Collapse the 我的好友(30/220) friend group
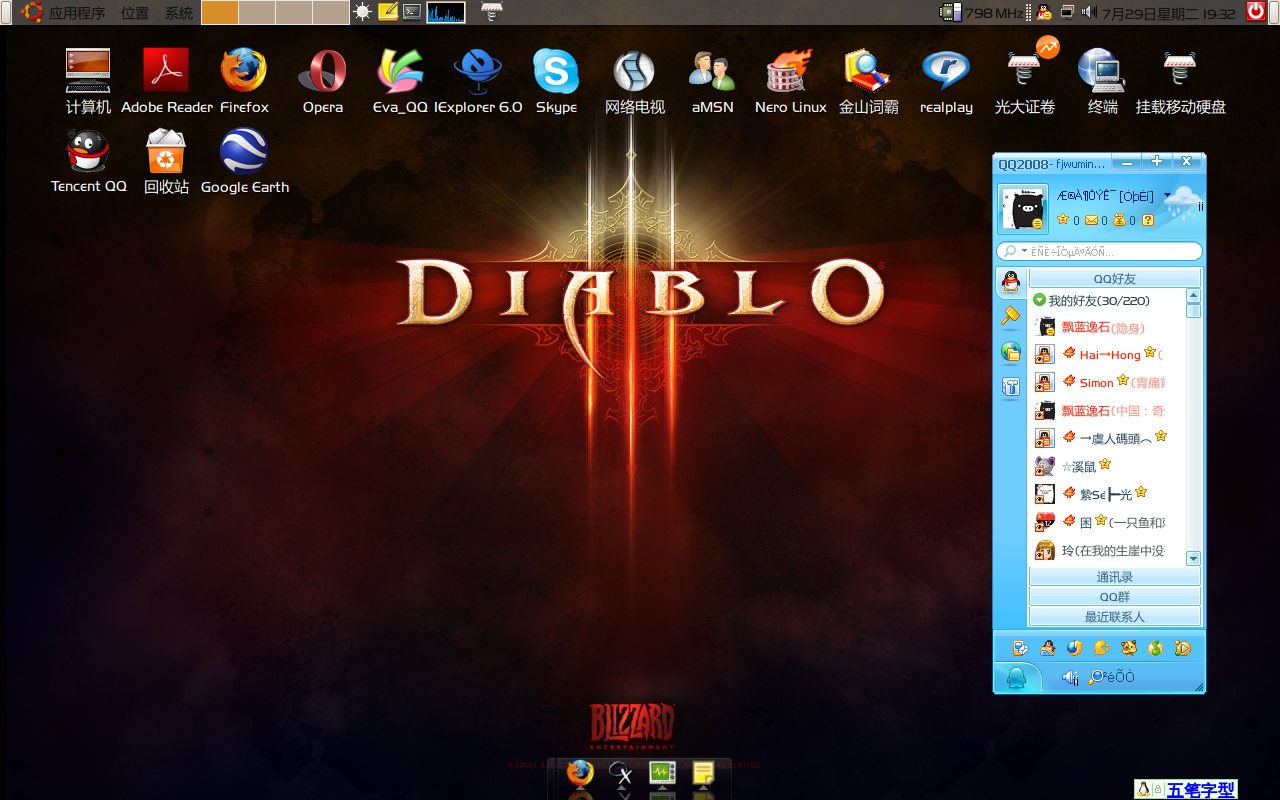This screenshot has height=800, width=1280. 1040,300
